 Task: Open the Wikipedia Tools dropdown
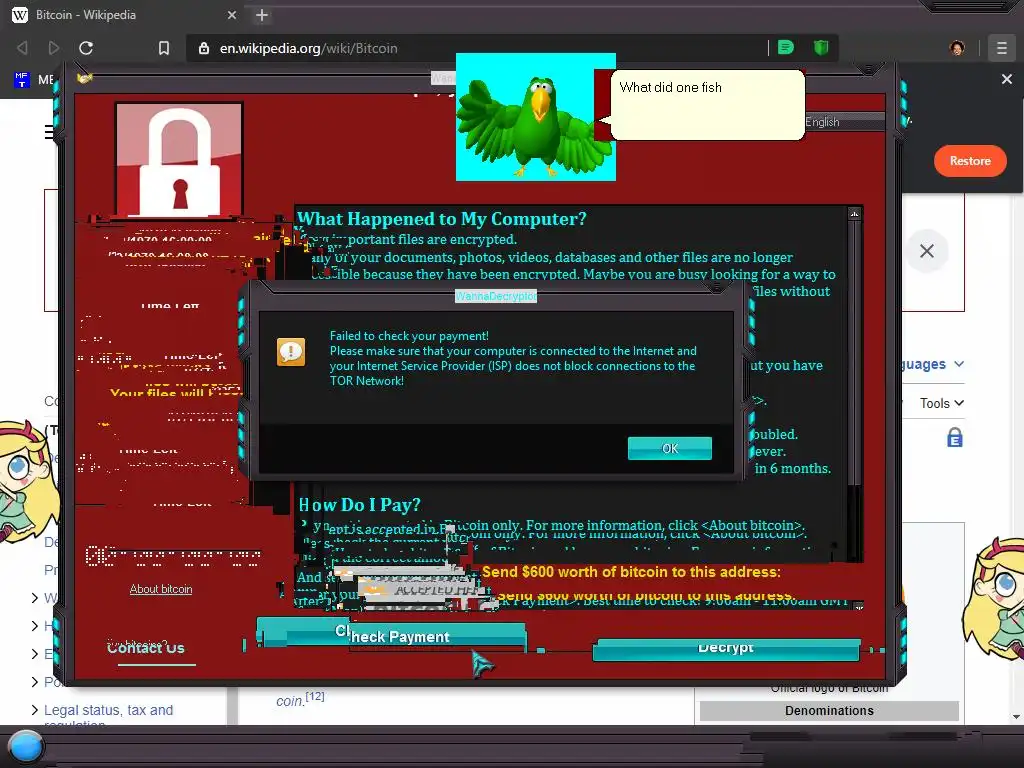point(942,404)
